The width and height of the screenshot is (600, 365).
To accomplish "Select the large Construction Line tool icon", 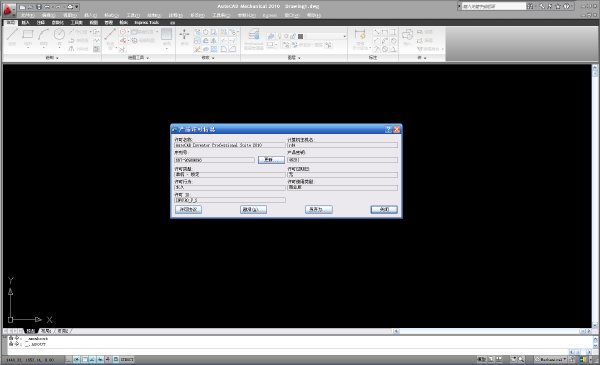I will (110, 34).
